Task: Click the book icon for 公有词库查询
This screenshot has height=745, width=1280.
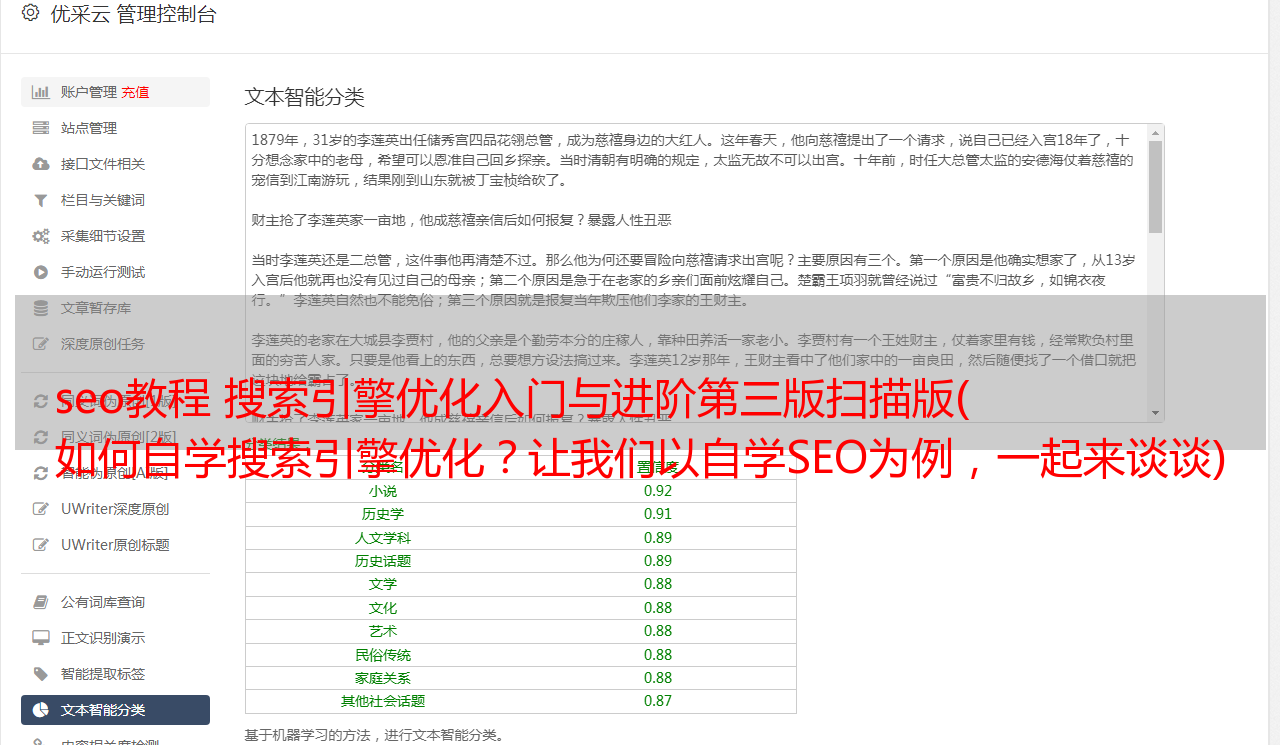Action: pyautogui.click(x=41, y=602)
